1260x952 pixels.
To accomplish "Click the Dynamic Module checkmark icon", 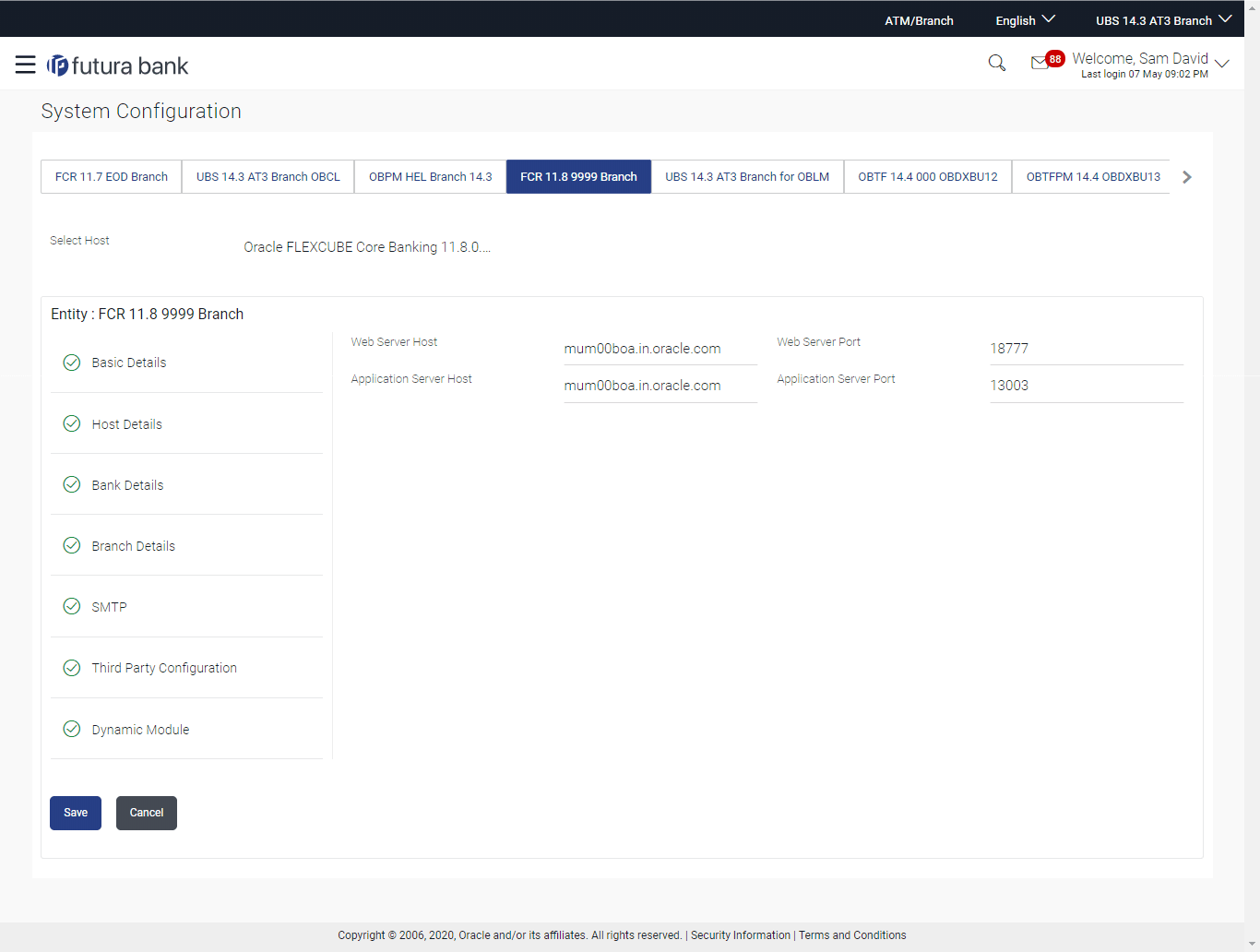I will click(72, 729).
